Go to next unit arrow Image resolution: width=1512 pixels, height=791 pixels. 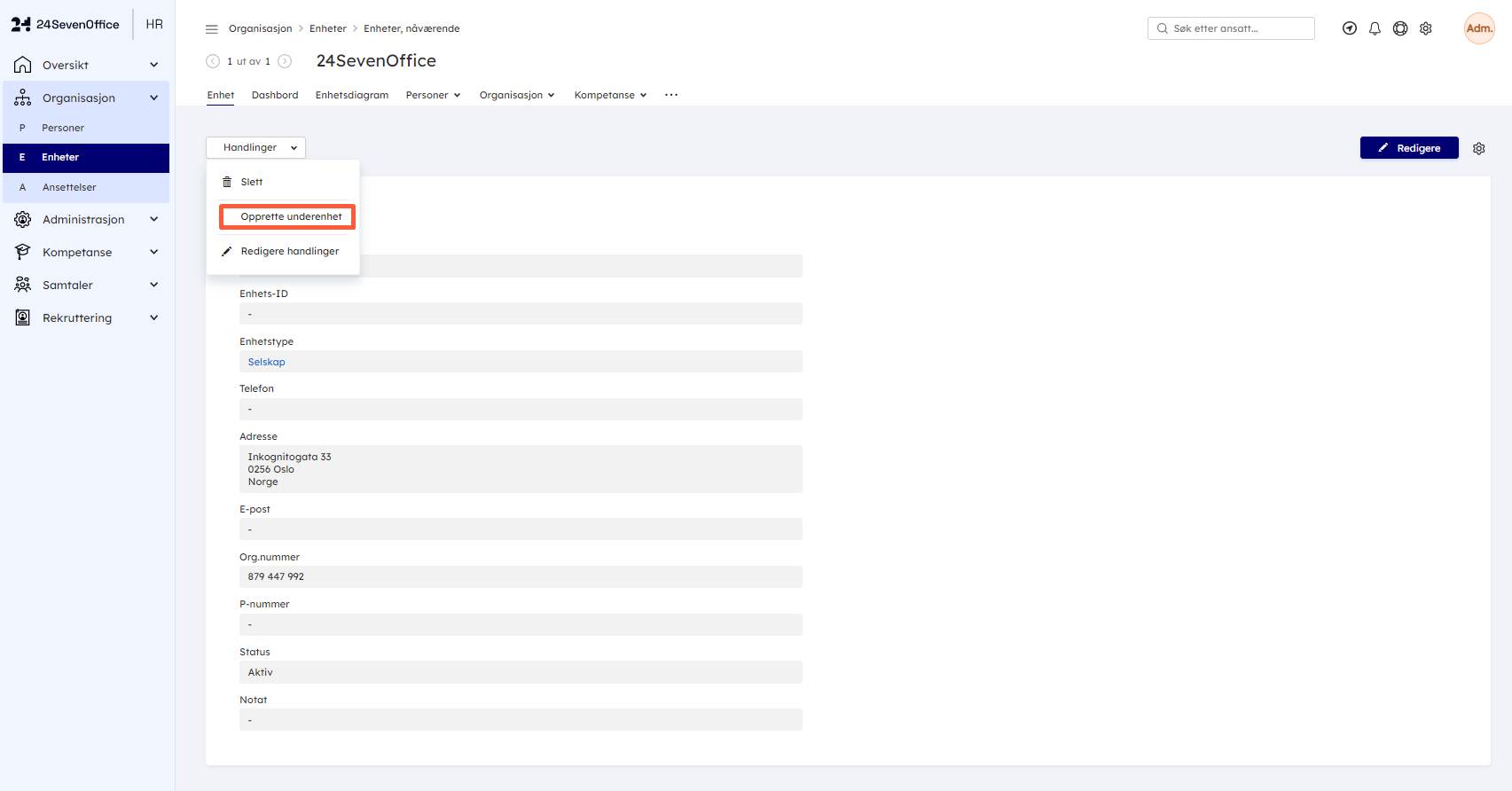(x=285, y=61)
